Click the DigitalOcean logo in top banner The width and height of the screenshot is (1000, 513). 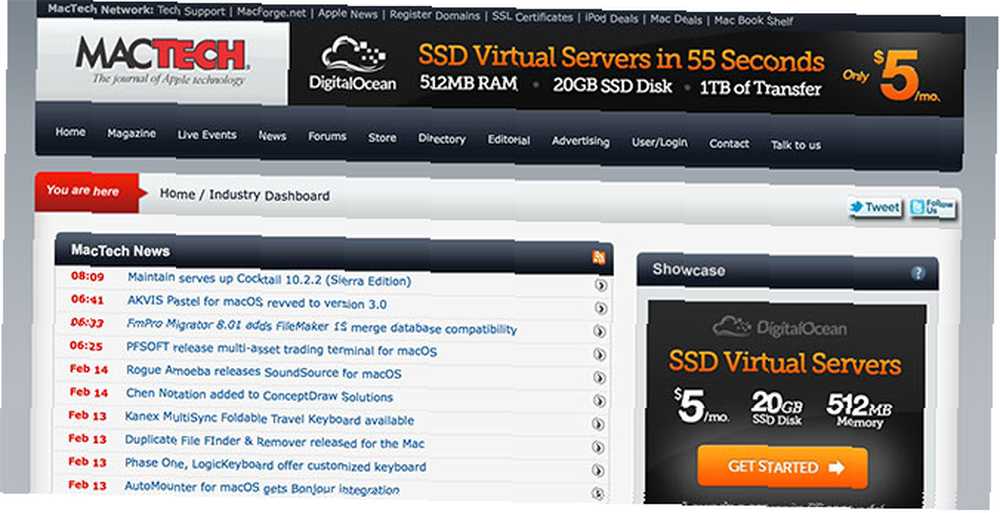[353, 64]
